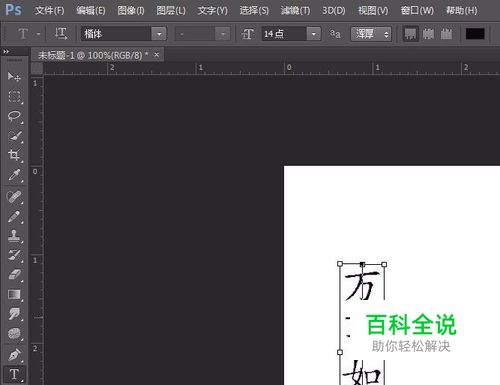This screenshot has height=385, width=500.
Task: Open the 视图(V) menu
Action: pos(373,11)
